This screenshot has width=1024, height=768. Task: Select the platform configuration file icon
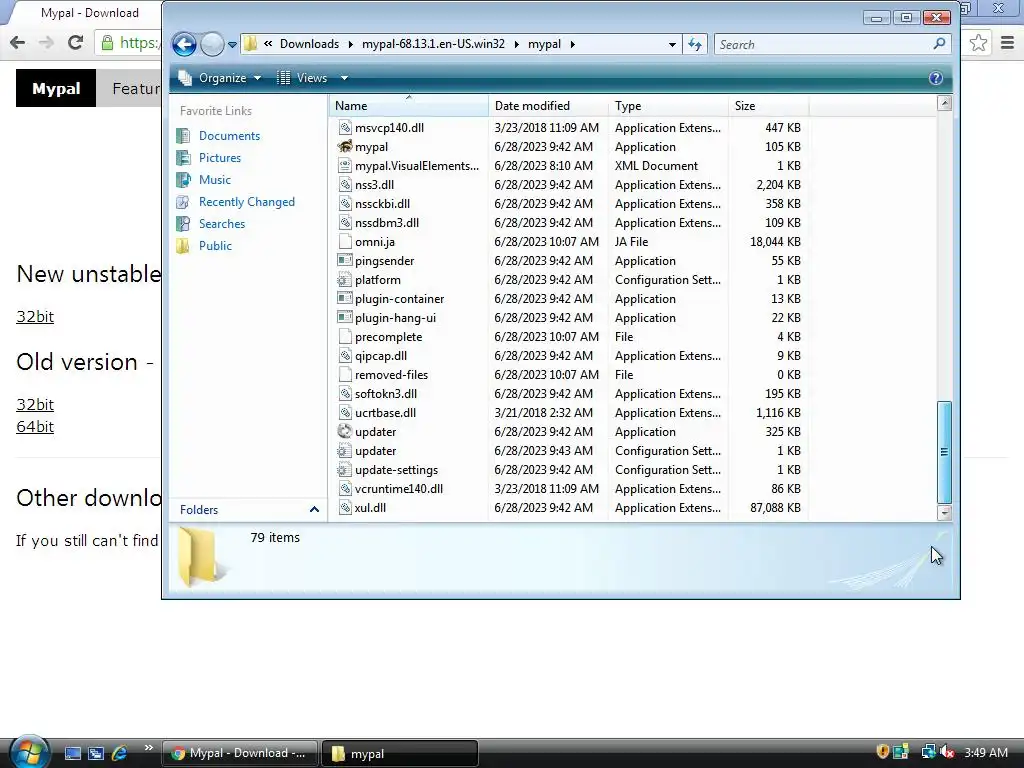(x=345, y=280)
